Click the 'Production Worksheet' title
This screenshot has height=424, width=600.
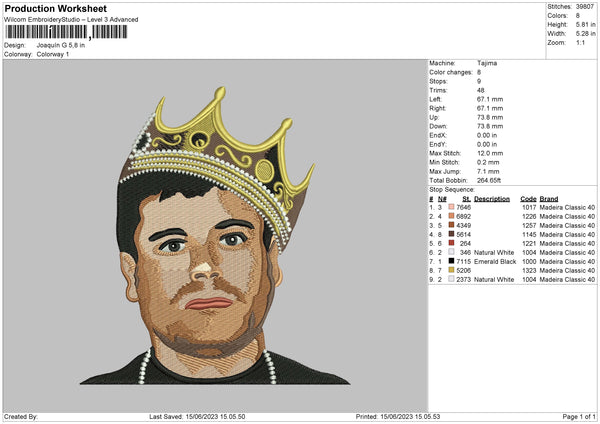[x=56, y=8]
